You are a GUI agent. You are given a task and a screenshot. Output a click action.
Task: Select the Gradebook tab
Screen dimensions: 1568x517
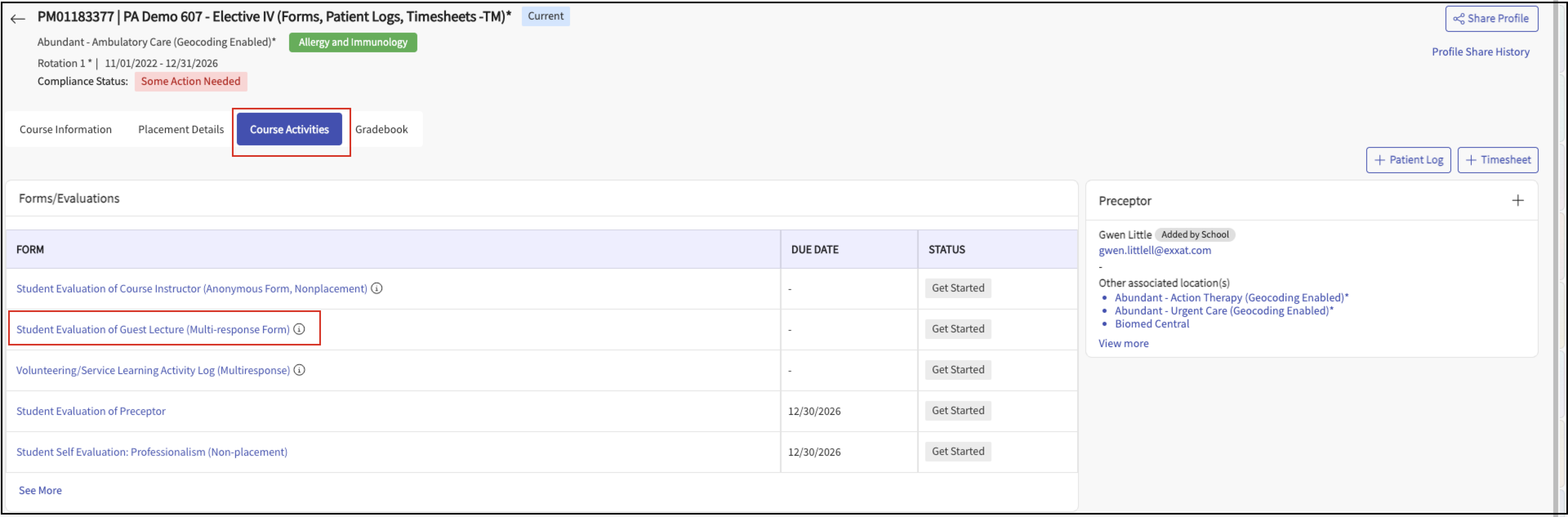tap(381, 129)
